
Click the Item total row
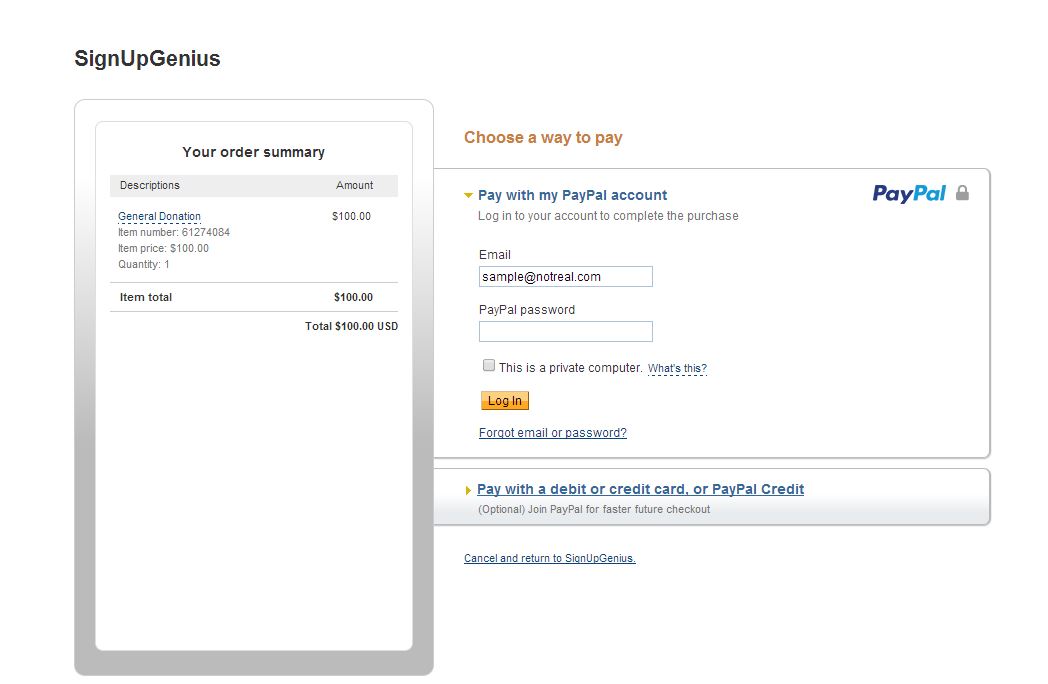(x=254, y=297)
